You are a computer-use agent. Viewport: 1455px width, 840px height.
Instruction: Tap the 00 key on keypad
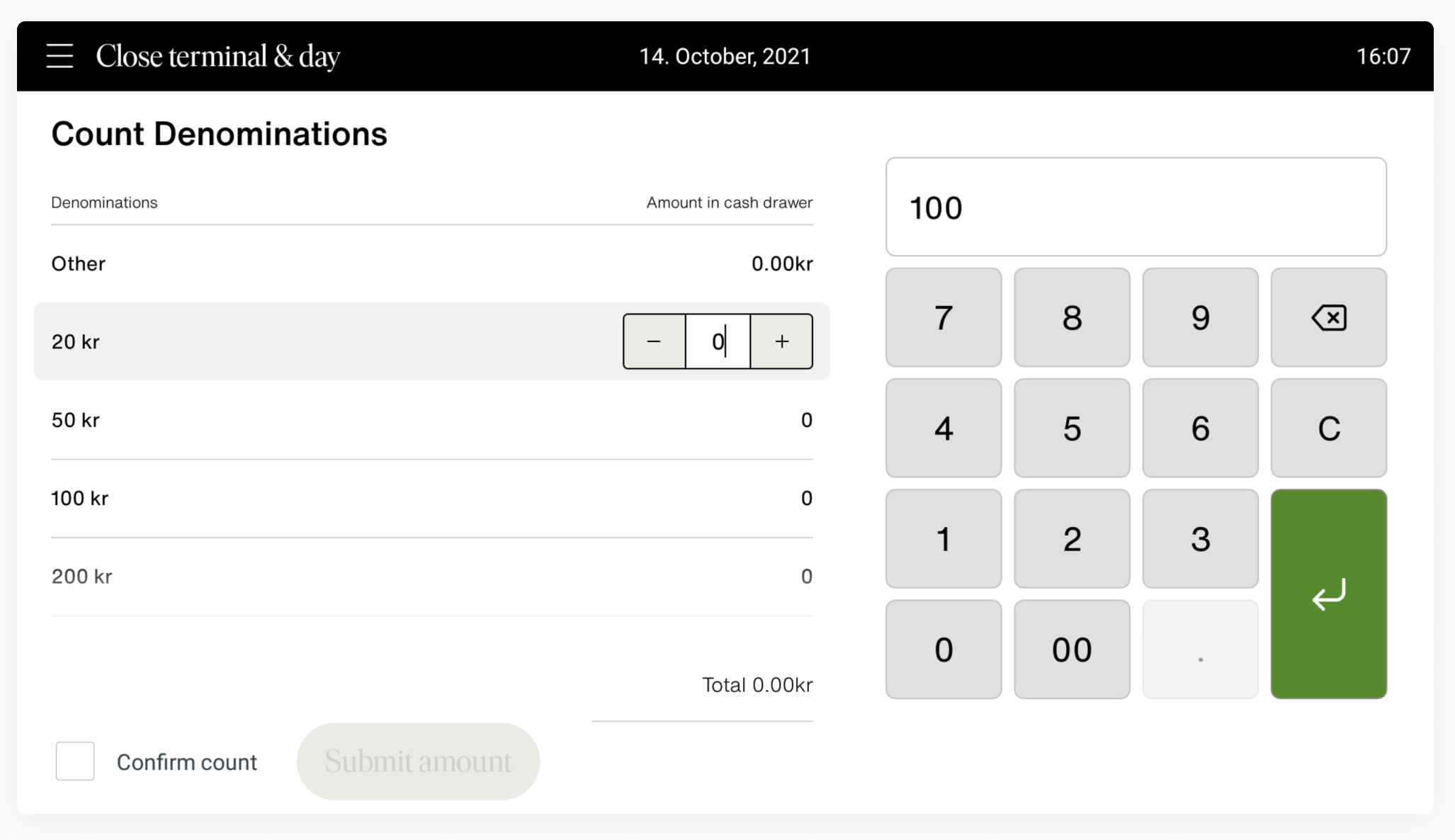click(x=1072, y=649)
